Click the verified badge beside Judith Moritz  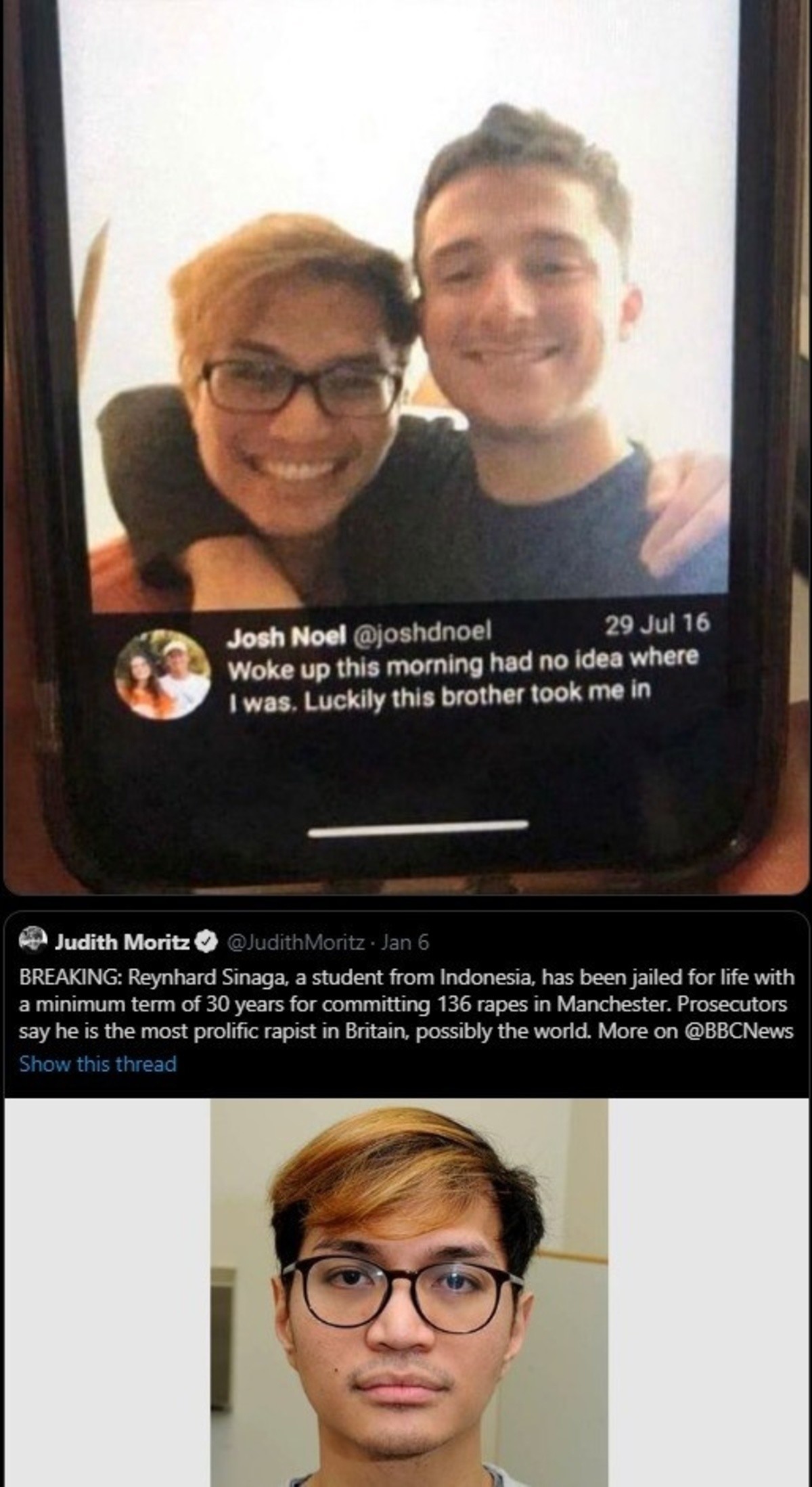206,941
